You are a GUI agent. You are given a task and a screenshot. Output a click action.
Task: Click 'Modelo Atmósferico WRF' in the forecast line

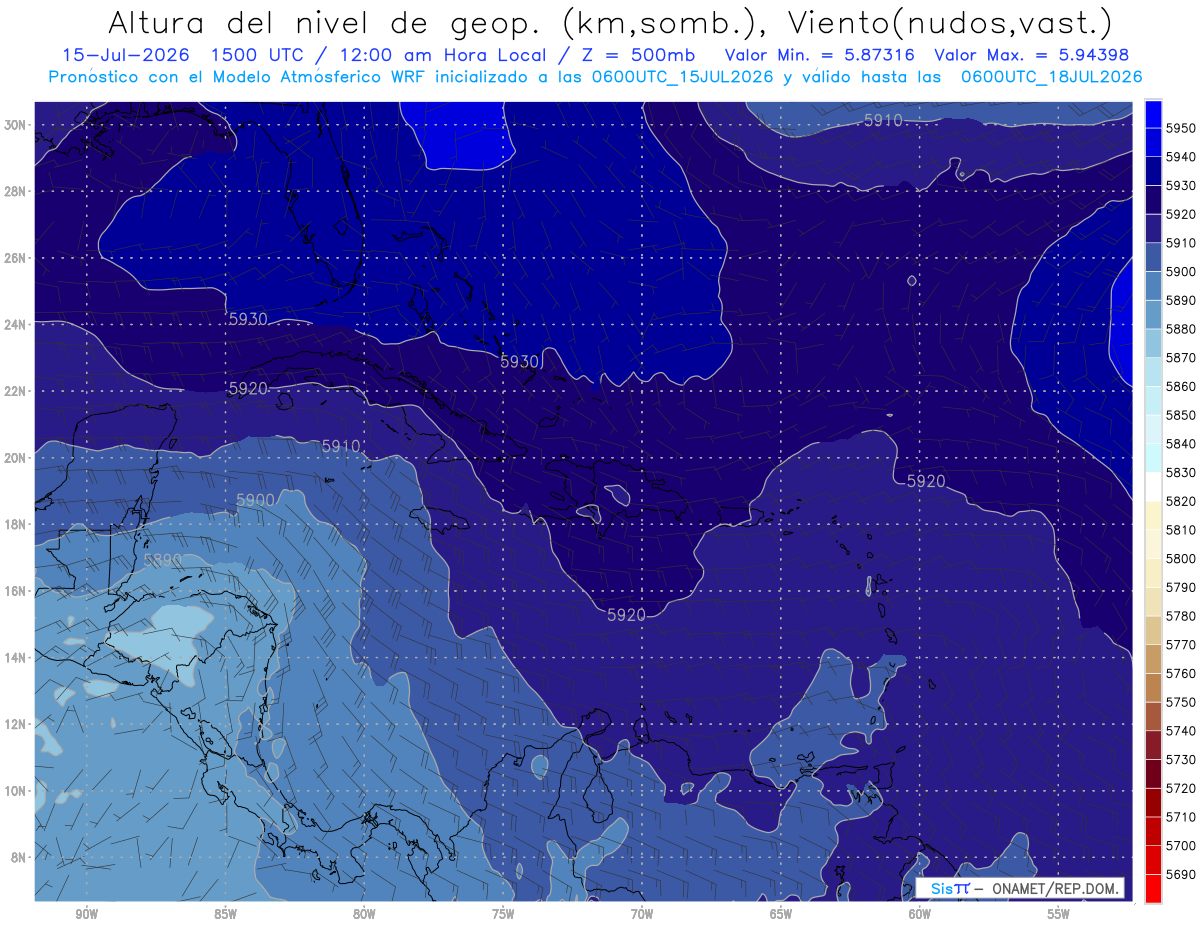pos(317,77)
